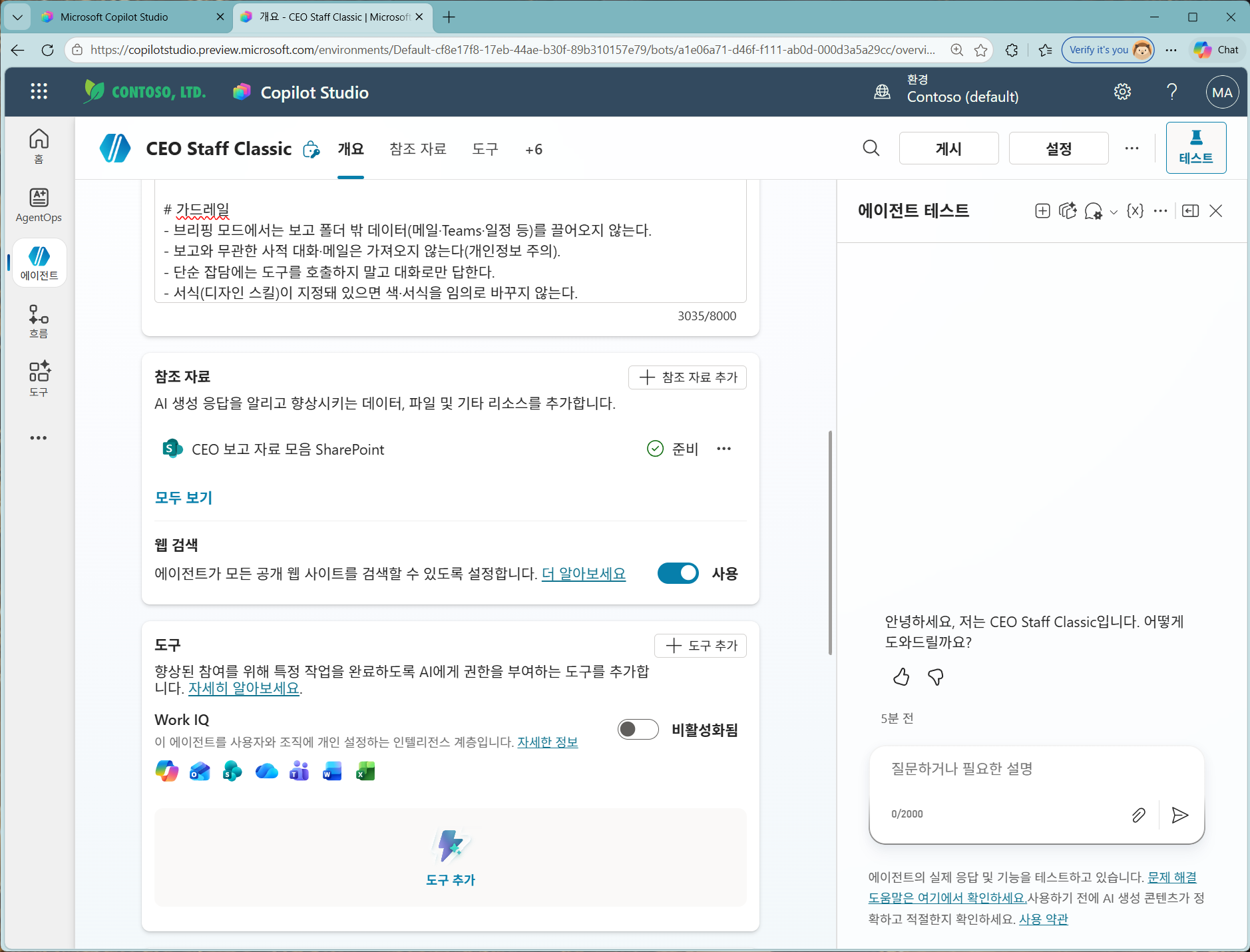Select the 개요 tab

(351, 149)
